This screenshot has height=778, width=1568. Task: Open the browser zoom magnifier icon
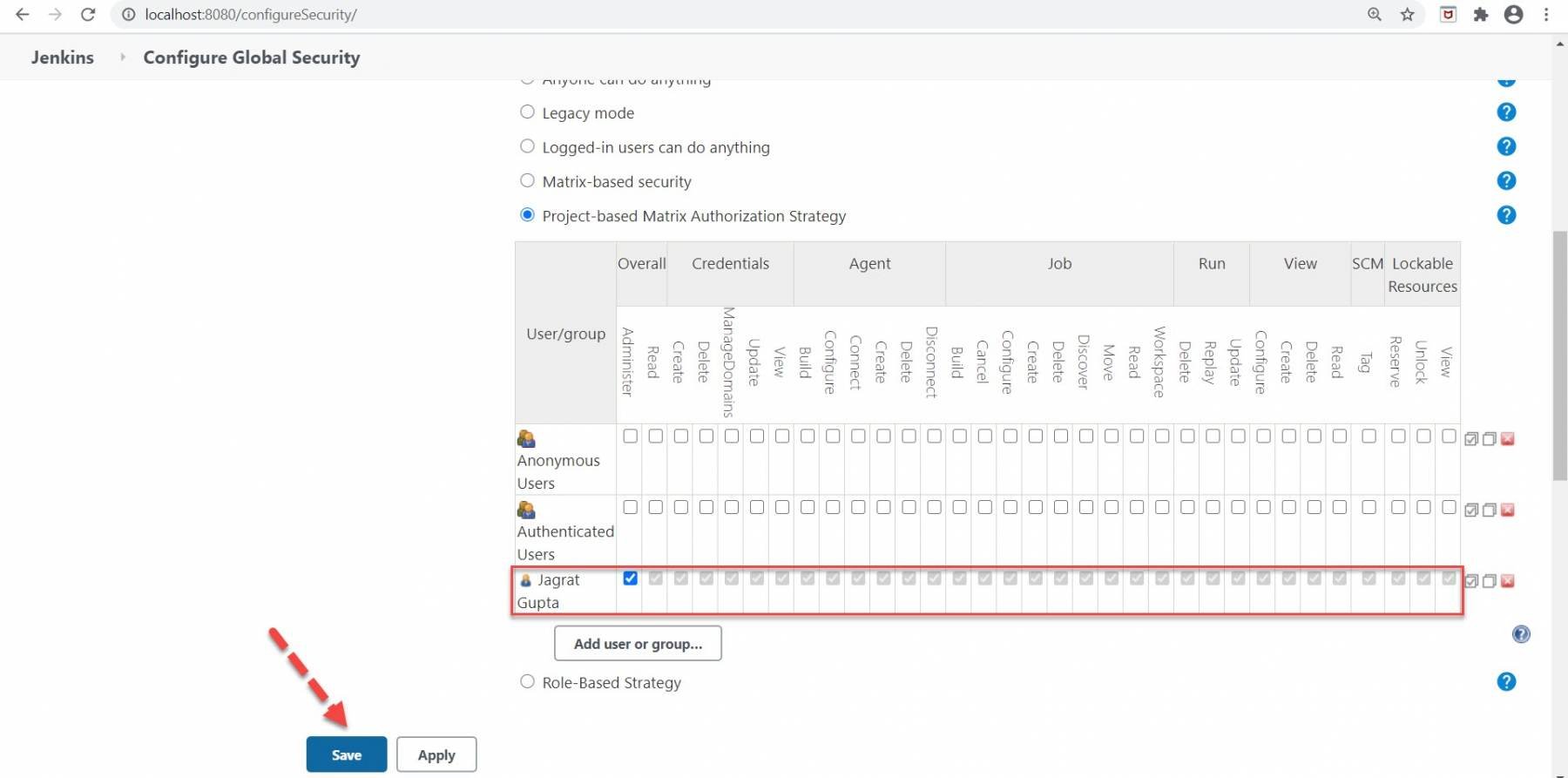pyautogui.click(x=1375, y=15)
